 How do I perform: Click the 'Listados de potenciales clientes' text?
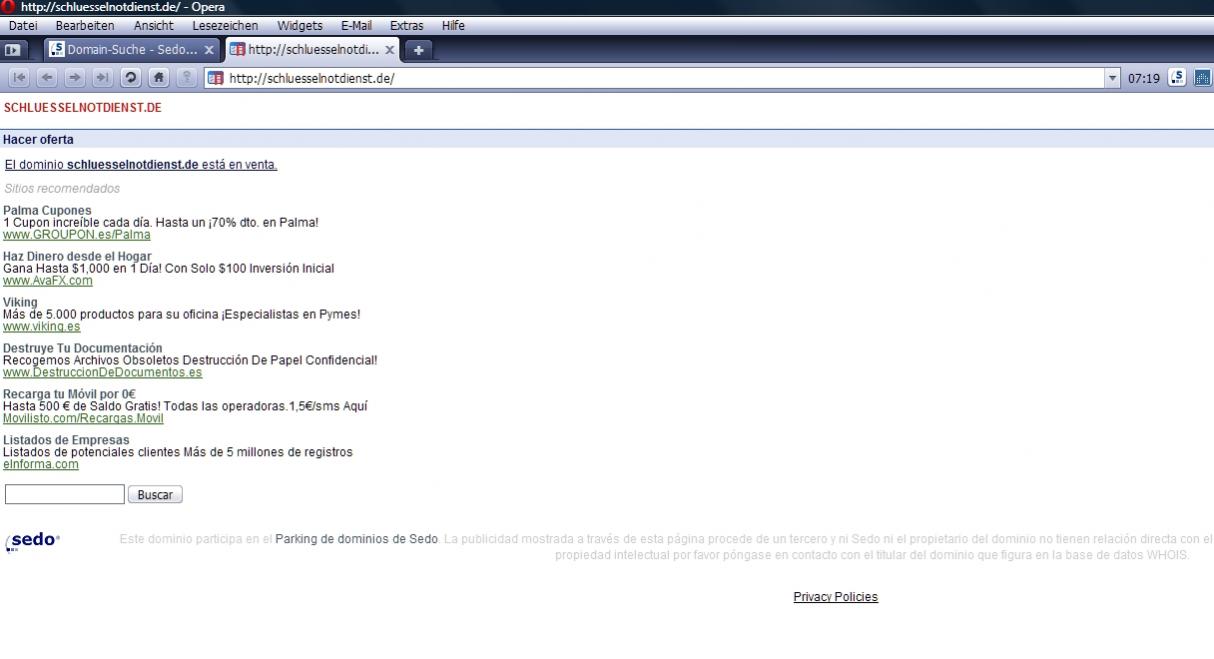178,452
